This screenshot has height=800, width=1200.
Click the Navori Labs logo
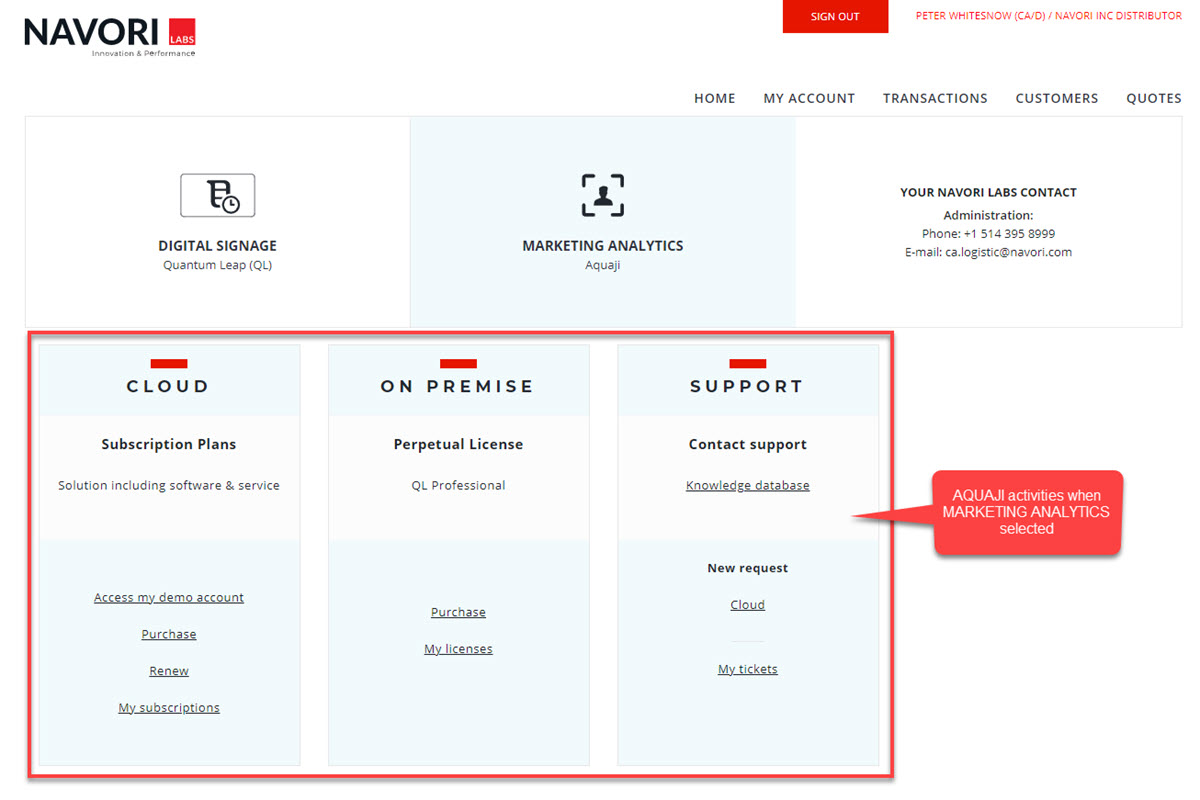110,36
